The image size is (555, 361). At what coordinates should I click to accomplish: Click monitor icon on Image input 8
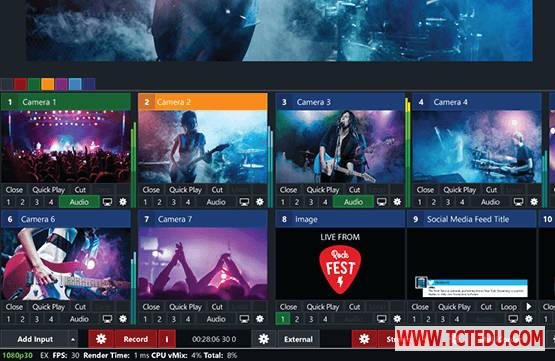382,319
